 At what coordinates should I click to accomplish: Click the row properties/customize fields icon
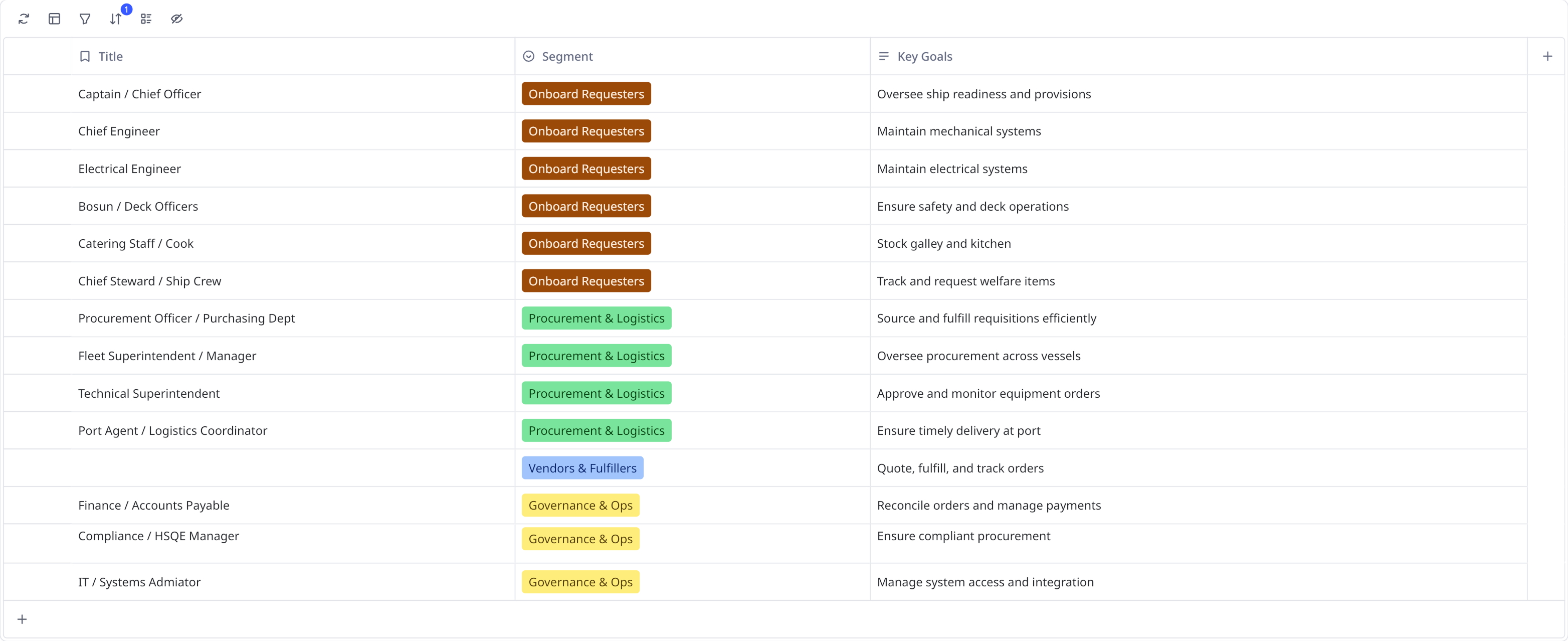145,19
